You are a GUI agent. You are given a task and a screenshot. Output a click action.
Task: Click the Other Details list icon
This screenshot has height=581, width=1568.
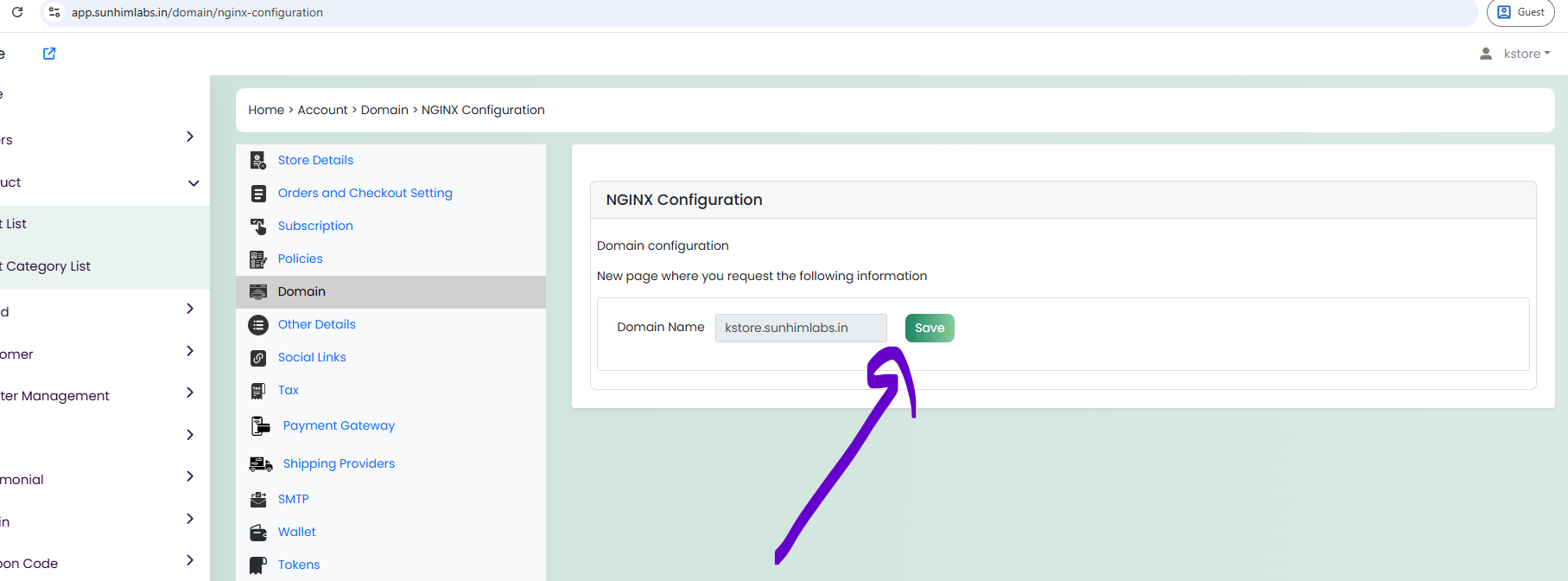click(x=258, y=325)
